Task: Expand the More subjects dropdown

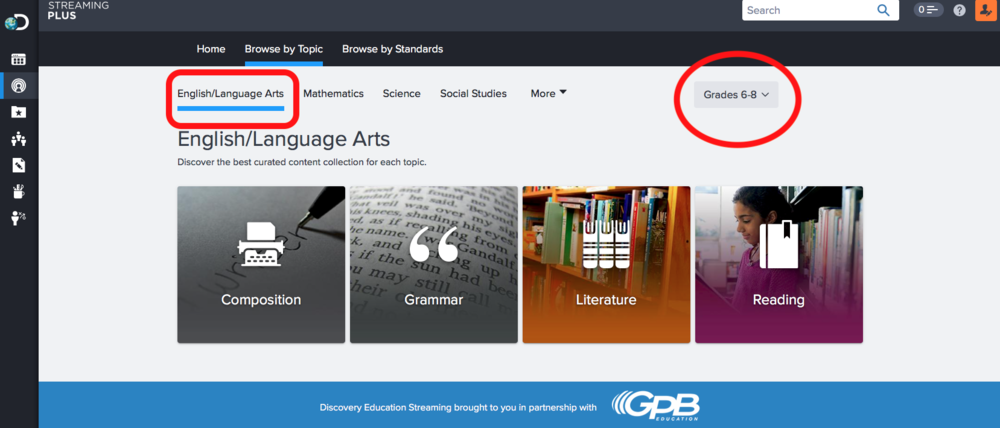Action: click(x=548, y=94)
